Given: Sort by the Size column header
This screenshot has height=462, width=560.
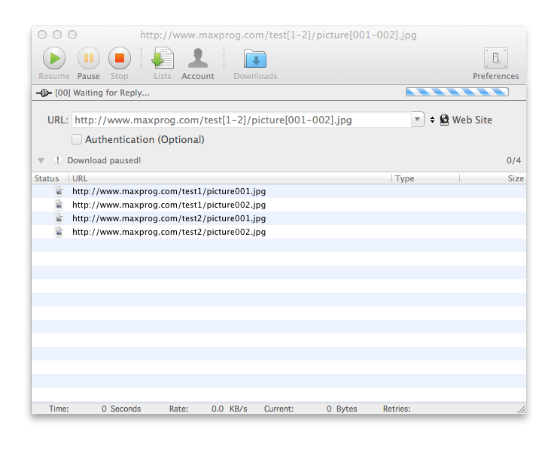Looking at the screenshot, I should pyautogui.click(x=493, y=179).
